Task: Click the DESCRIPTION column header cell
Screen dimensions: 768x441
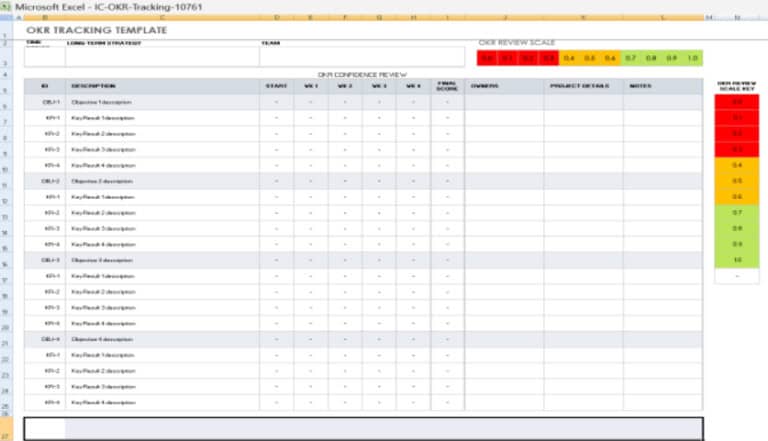Action: pyautogui.click(x=162, y=86)
